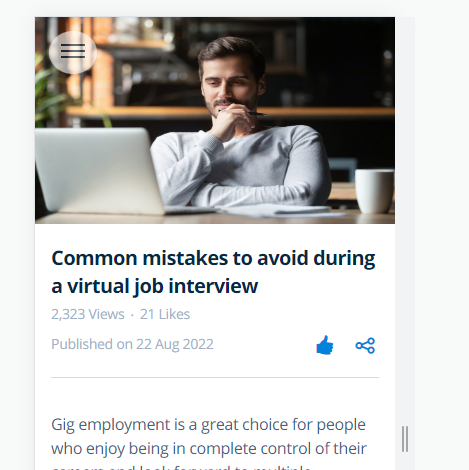Share the article using the share icon
469x470 pixels.
coord(365,346)
